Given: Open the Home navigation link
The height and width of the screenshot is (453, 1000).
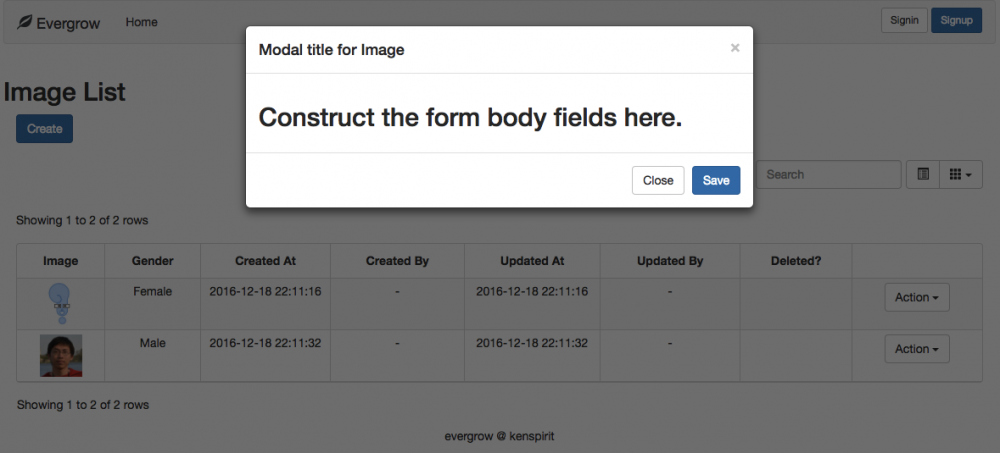Looking at the screenshot, I should click(141, 22).
